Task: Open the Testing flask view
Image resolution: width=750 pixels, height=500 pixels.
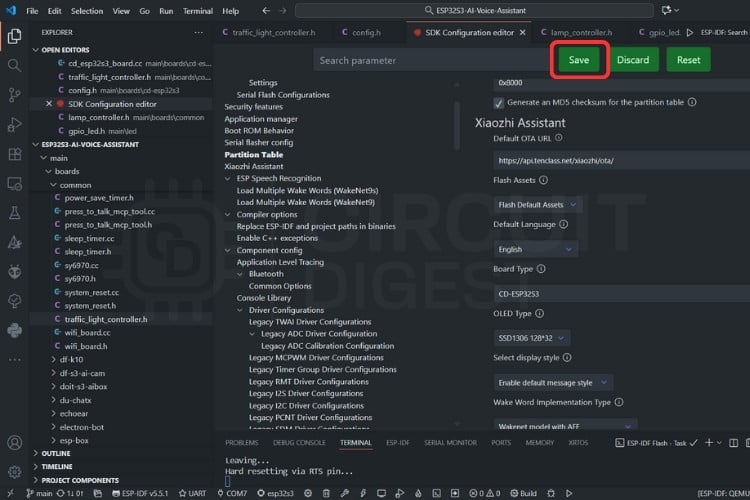Action: pyautogui.click(x=14, y=213)
